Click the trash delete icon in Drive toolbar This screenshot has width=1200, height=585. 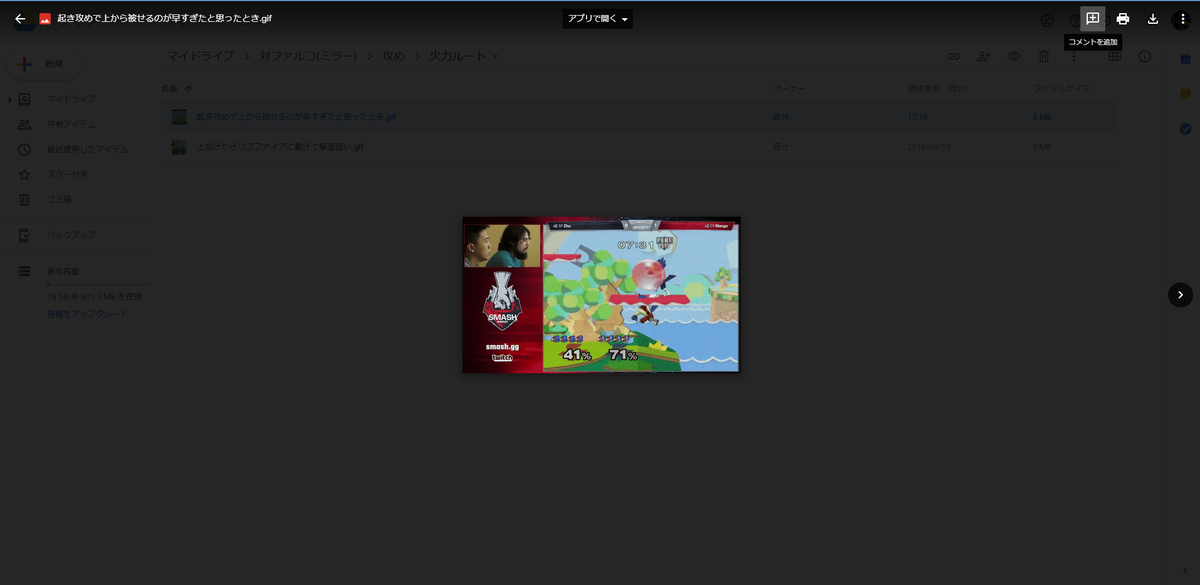coord(1043,56)
